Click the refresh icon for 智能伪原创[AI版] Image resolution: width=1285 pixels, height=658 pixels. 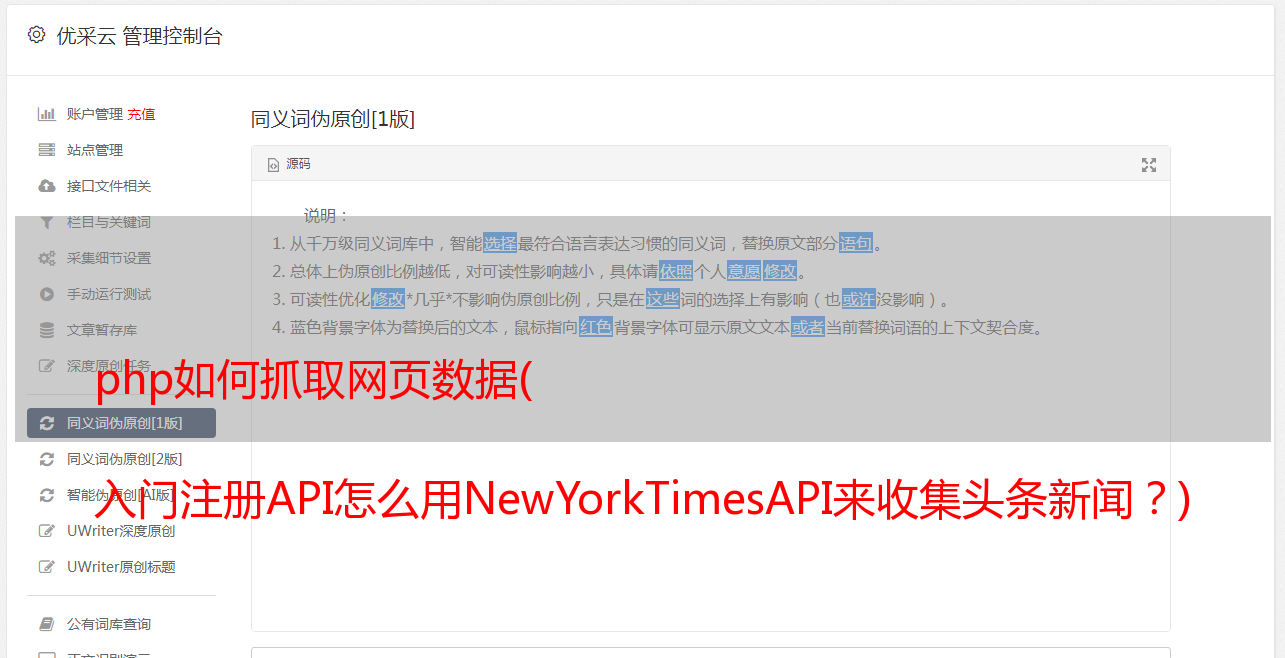click(x=47, y=495)
